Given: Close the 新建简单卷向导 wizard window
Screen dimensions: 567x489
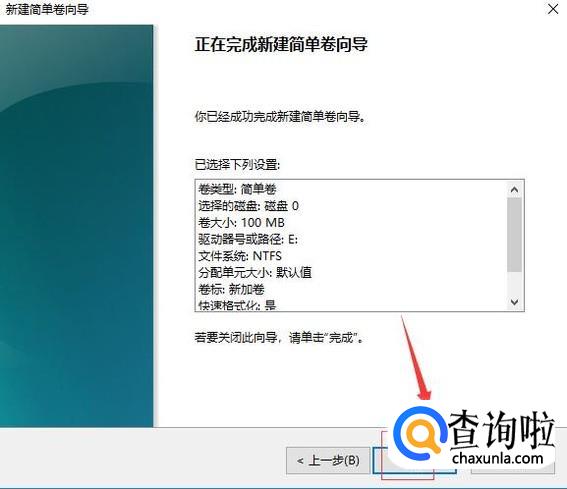Looking at the screenshot, I should (x=553, y=9).
